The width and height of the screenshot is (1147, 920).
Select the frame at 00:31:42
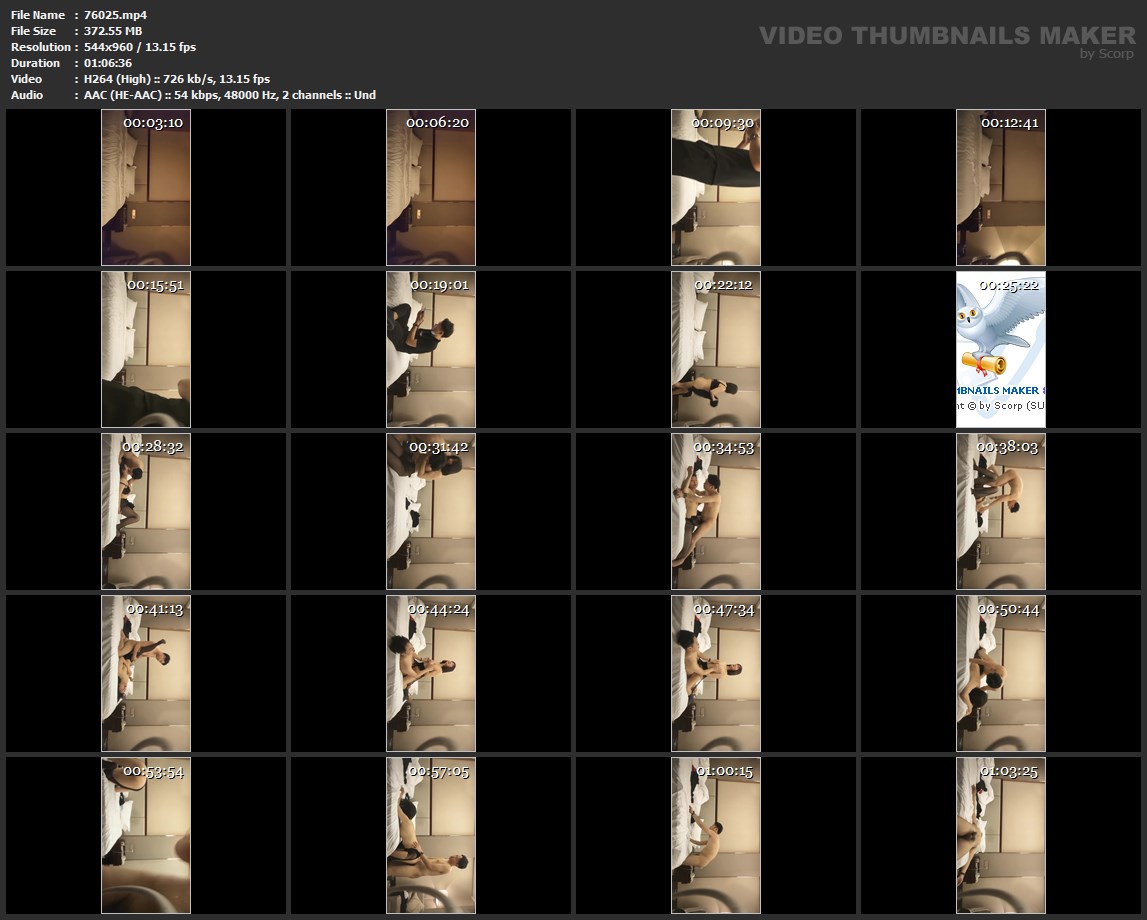click(x=431, y=511)
